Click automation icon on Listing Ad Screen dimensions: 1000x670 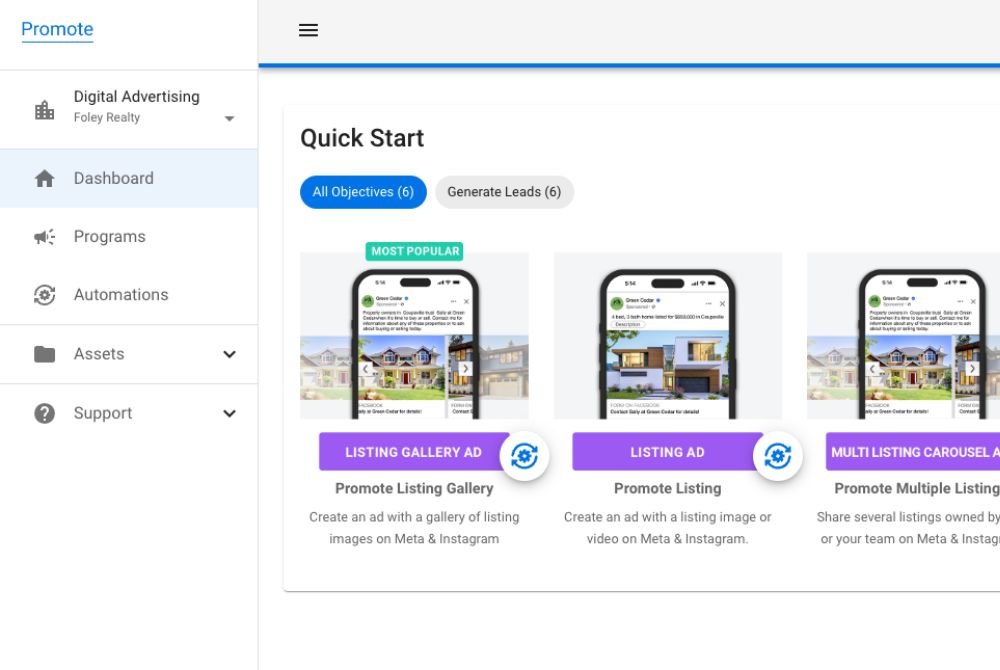(777, 457)
